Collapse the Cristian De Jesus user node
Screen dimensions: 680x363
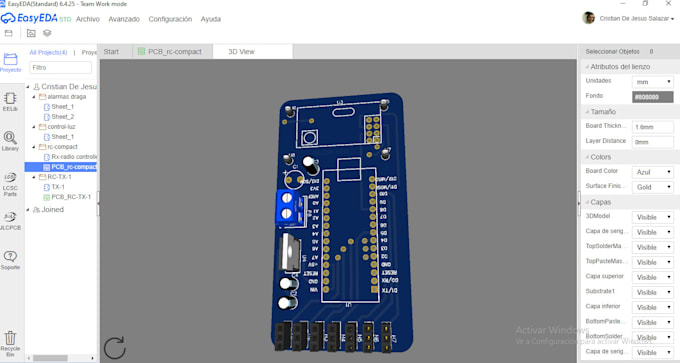point(28,87)
